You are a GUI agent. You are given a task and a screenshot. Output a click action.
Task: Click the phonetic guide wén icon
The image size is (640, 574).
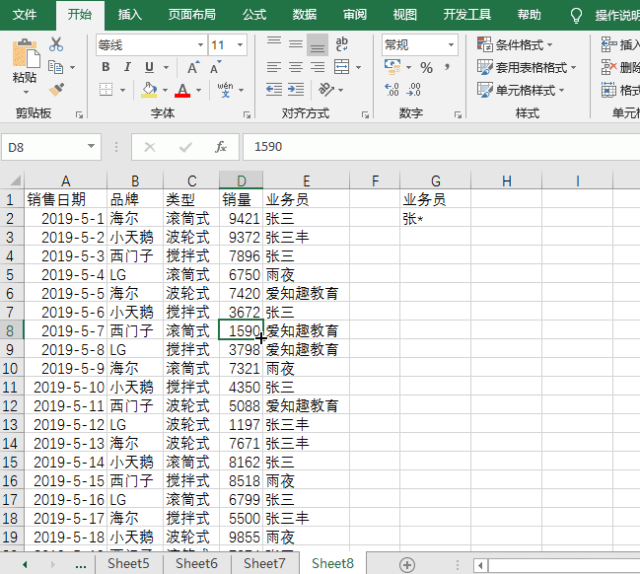click(x=225, y=90)
